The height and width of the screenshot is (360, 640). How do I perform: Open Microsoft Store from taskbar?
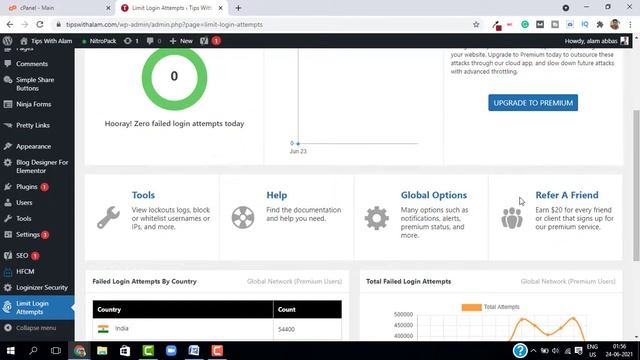tap(125, 351)
